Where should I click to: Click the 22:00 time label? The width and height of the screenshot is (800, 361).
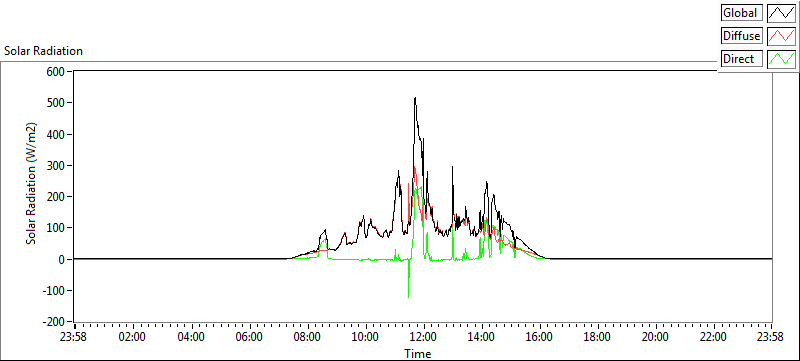click(713, 337)
